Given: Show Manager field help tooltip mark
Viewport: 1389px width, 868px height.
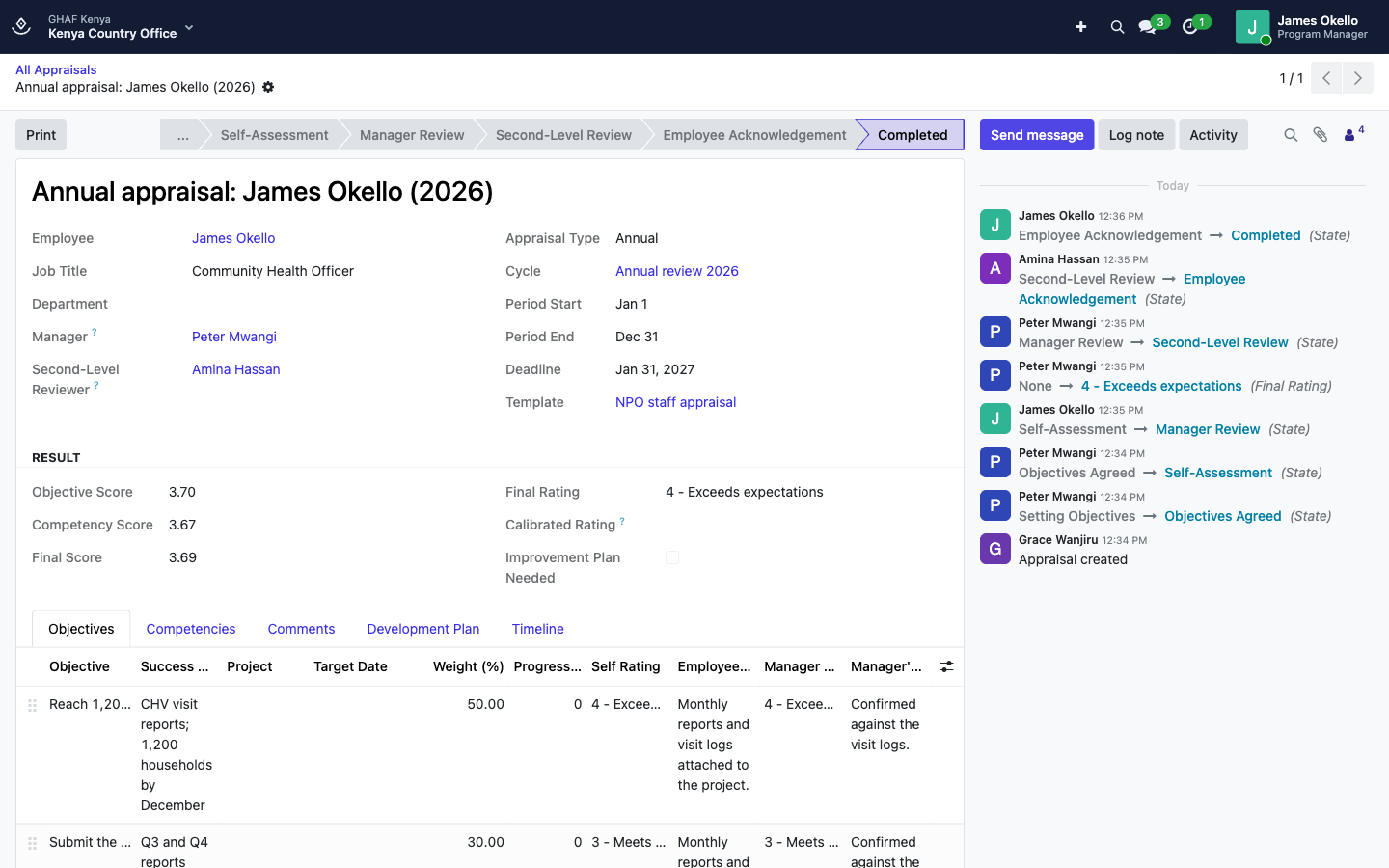Looking at the screenshot, I should (95, 333).
